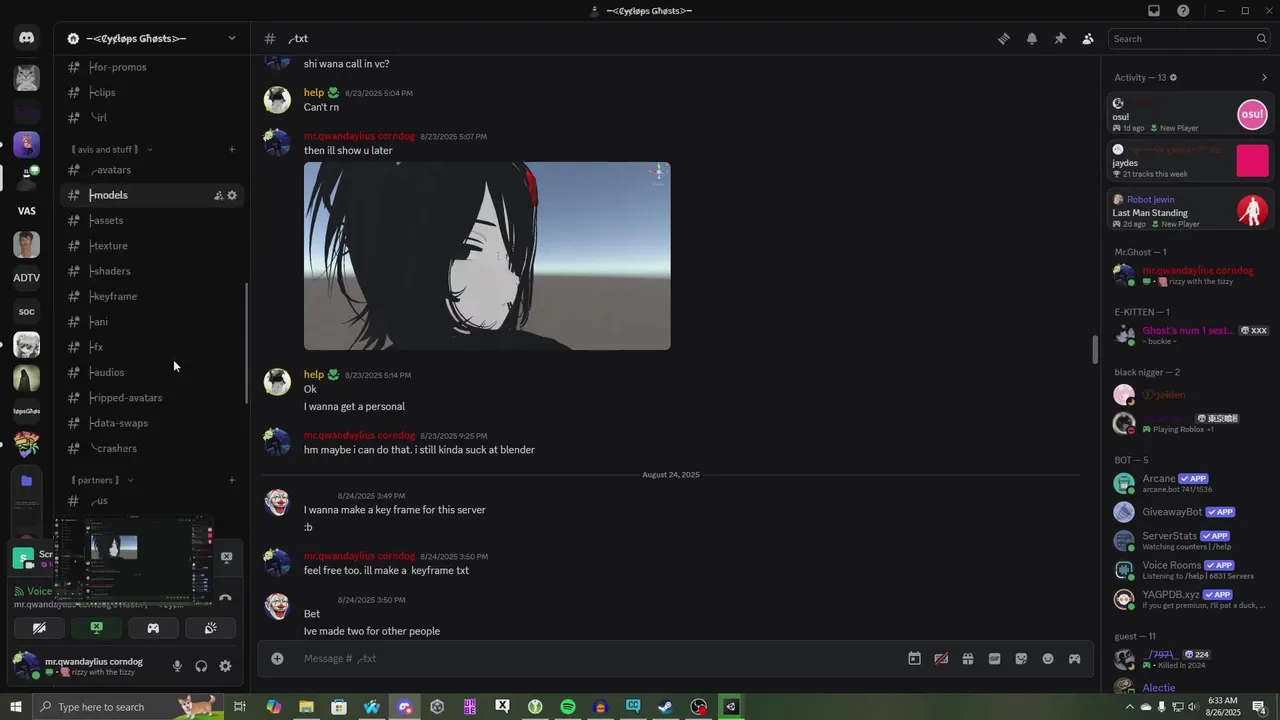This screenshot has width=1280, height=720.
Task: Open Discord direct messages home icon
Action: click(27, 38)
